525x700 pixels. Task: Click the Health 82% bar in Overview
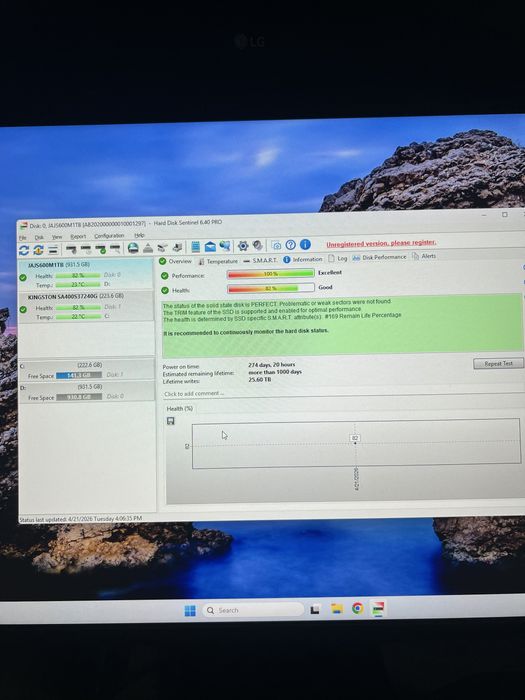click(x=271, y=289)
